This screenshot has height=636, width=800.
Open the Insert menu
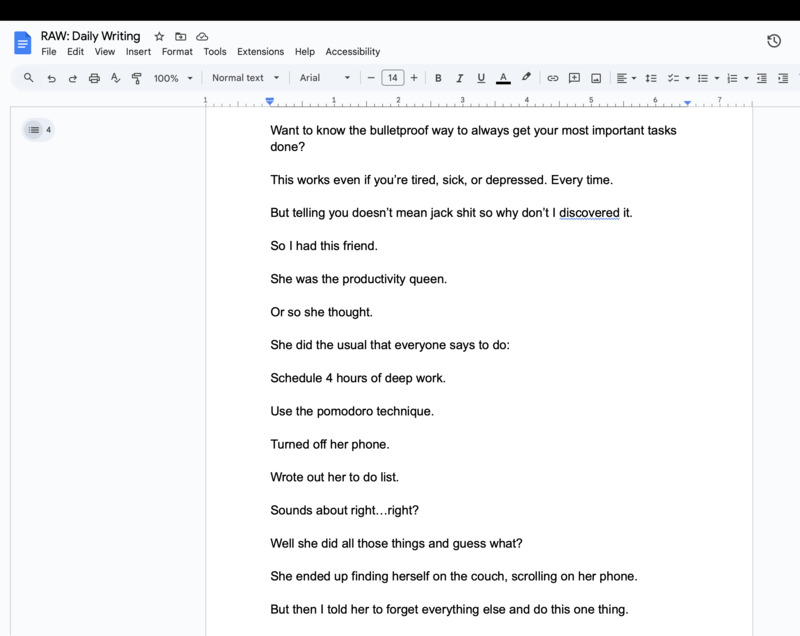click(138, 52)
